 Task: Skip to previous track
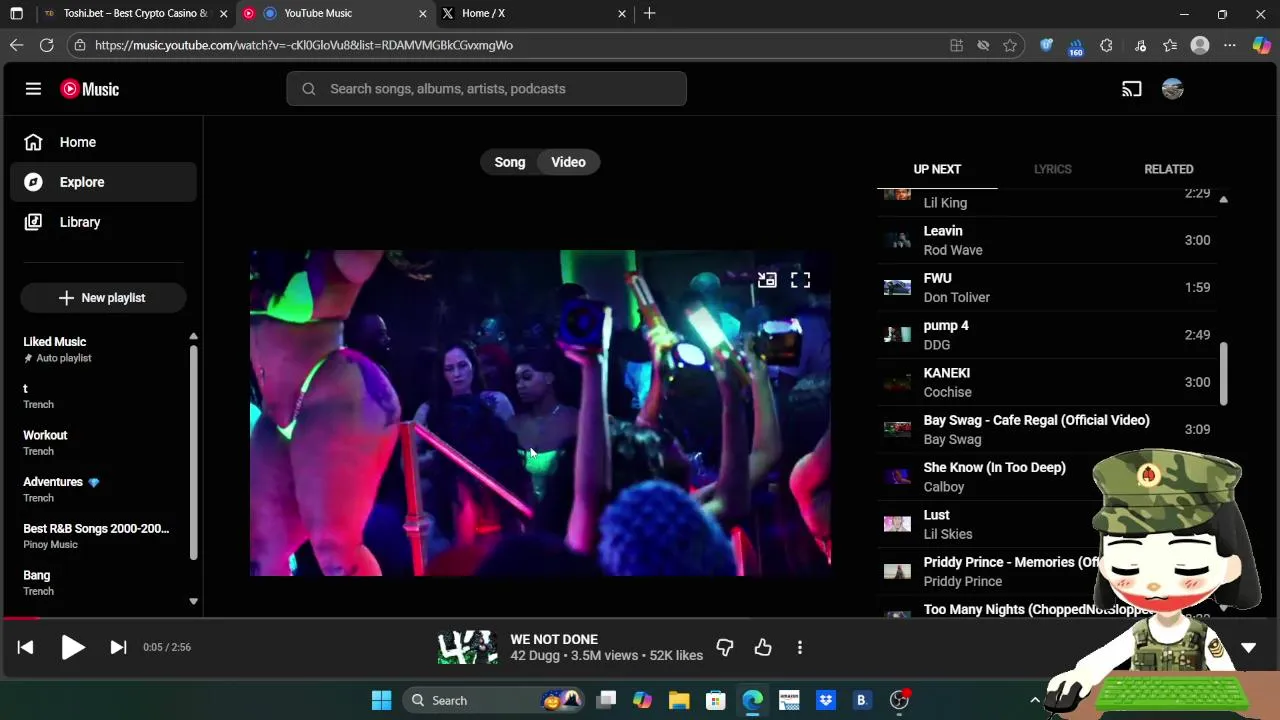pos(26,647)
